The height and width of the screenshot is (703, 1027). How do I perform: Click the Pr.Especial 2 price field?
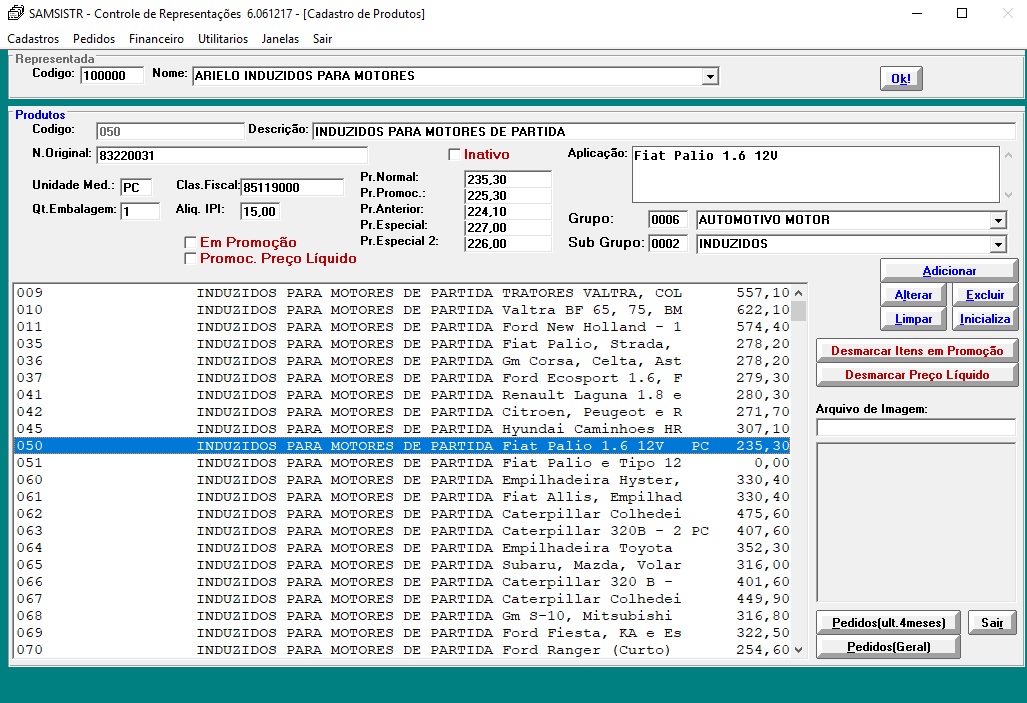[x=508, y=243]
